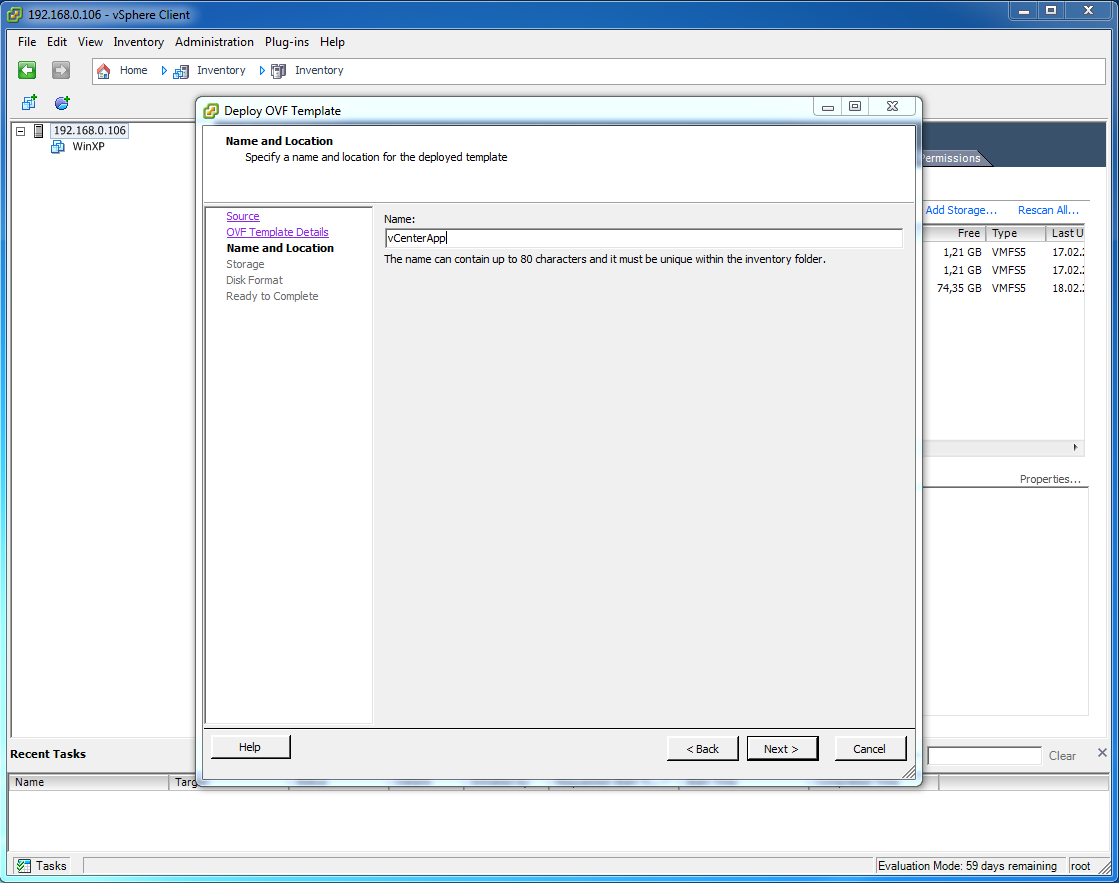Click the Tasks label in status bar

pyautogui.click(x=51, y=866)
